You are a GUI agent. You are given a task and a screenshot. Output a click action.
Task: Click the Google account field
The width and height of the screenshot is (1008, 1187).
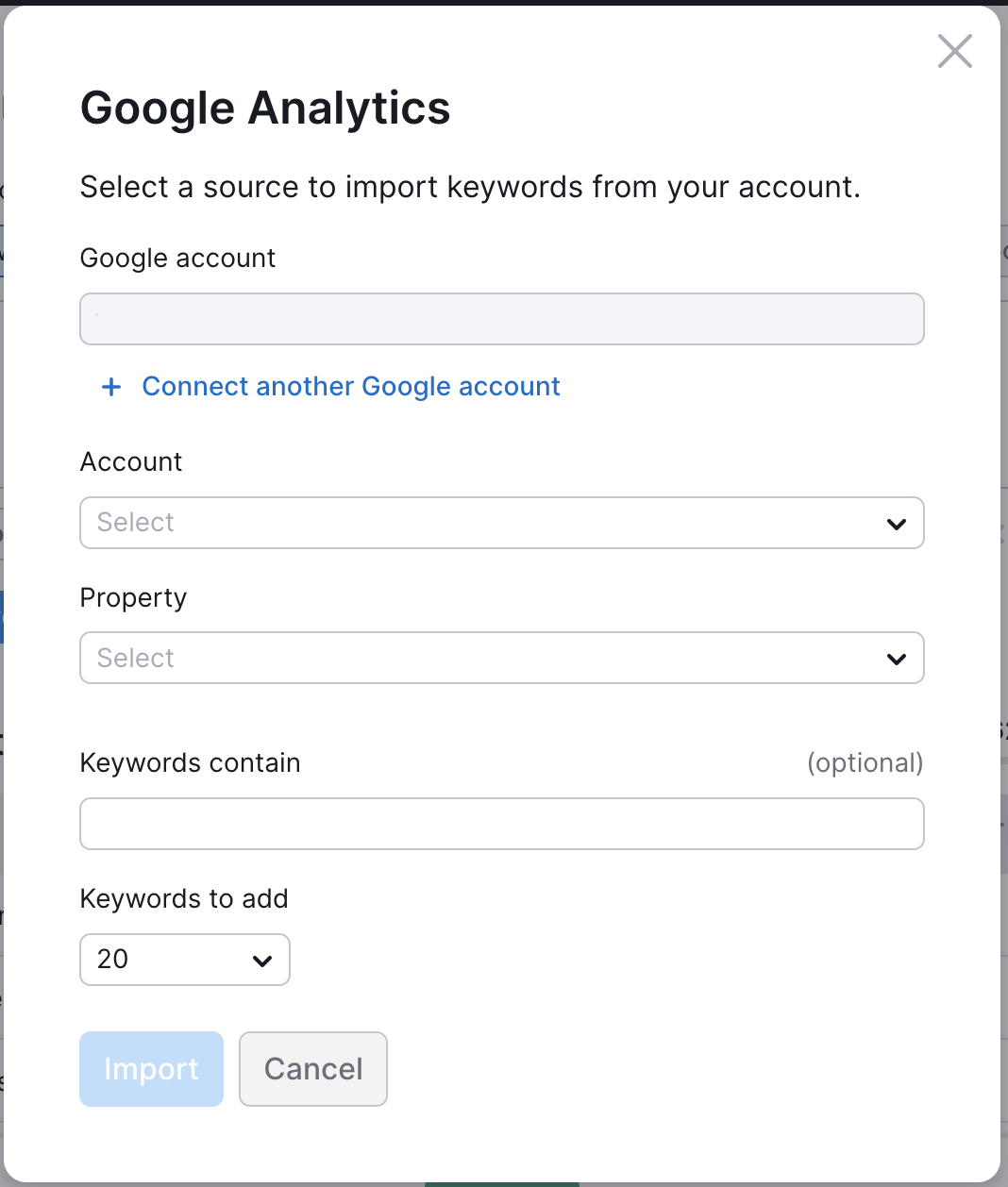coord(500,319)
